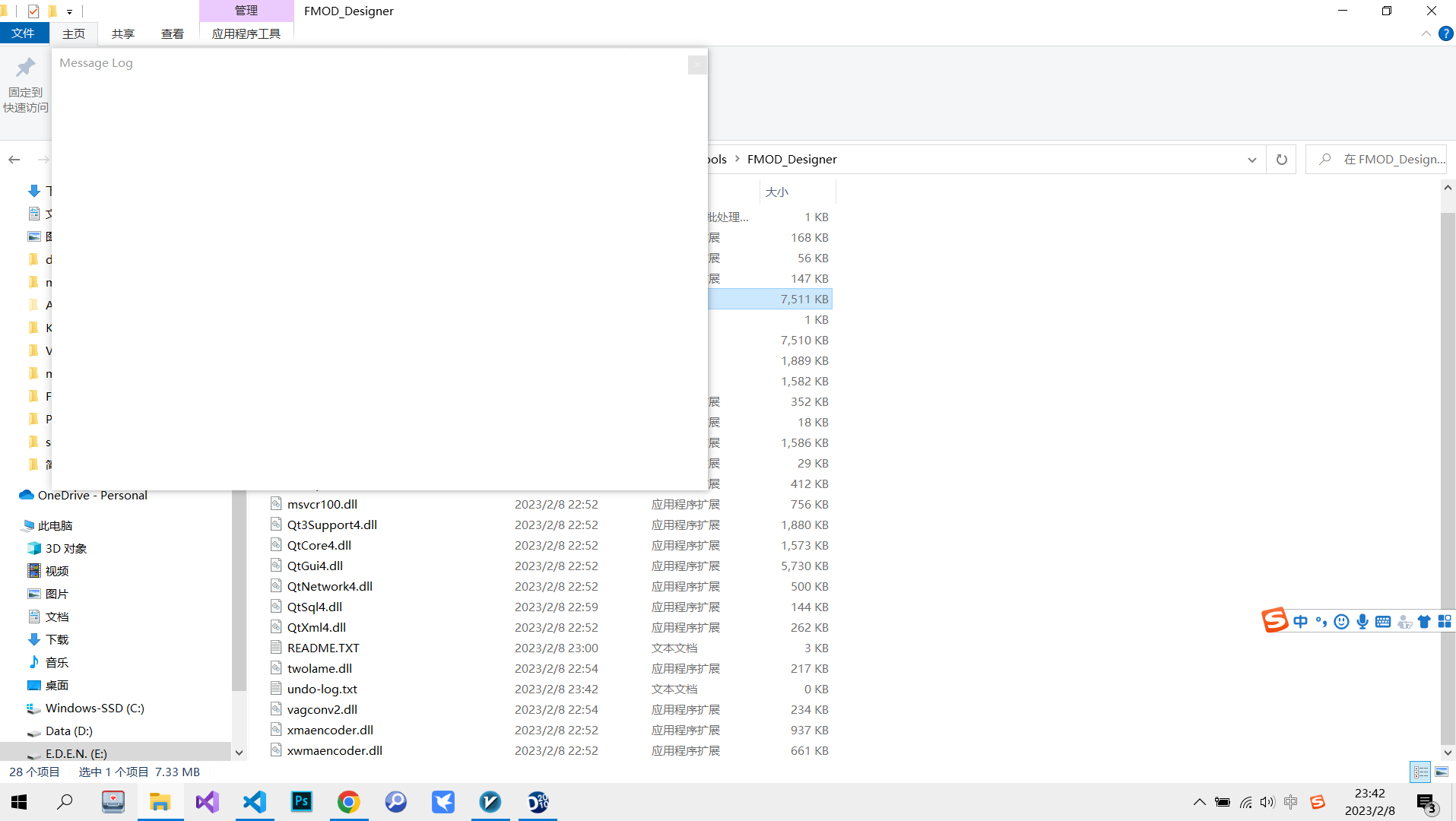
Task: Click the search box for FMOD_Designer
Action: tap(1384, 160)
